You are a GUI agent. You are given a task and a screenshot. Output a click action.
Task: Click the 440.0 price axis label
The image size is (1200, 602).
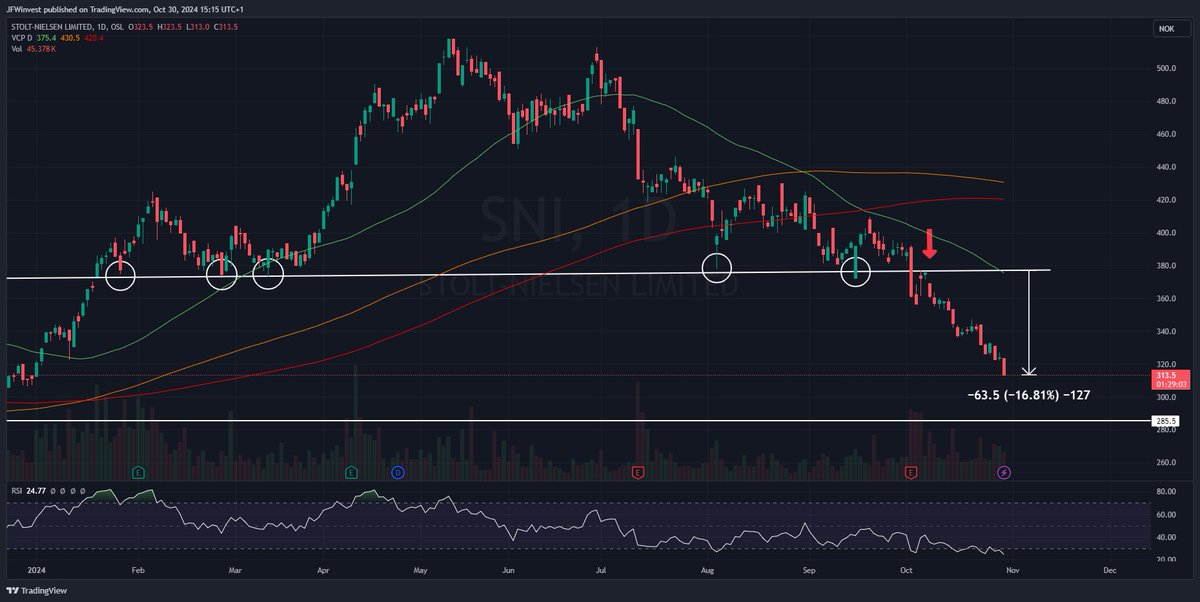pyautogui.click(x=1166, y=168)
